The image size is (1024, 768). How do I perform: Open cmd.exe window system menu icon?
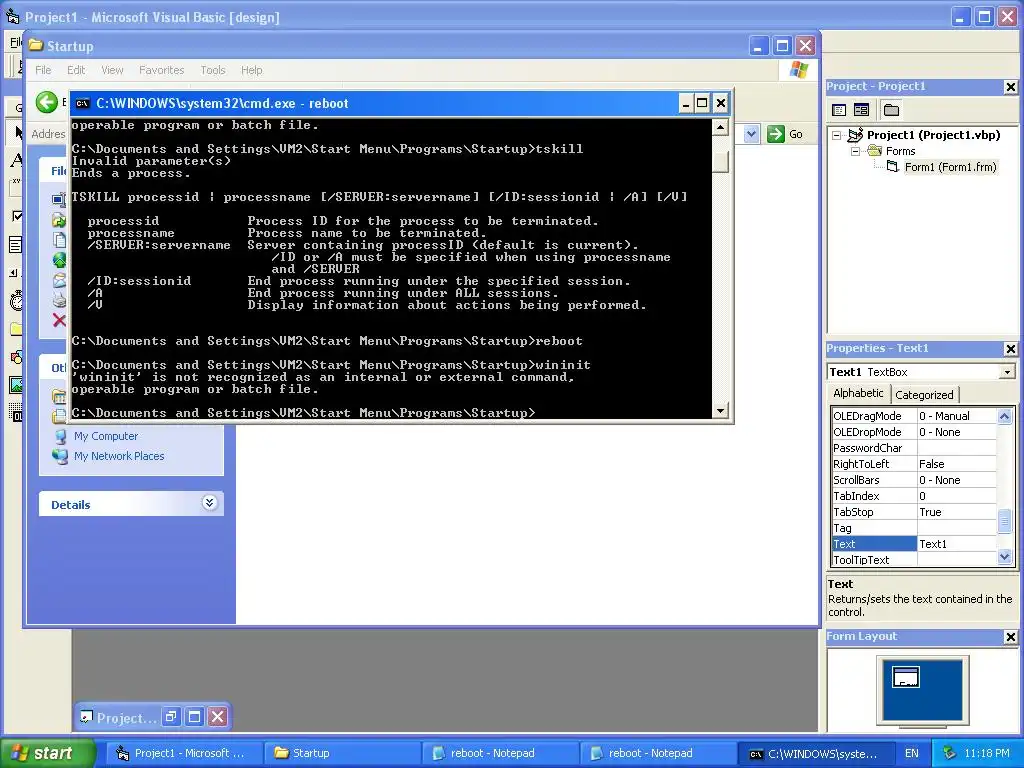82,103
